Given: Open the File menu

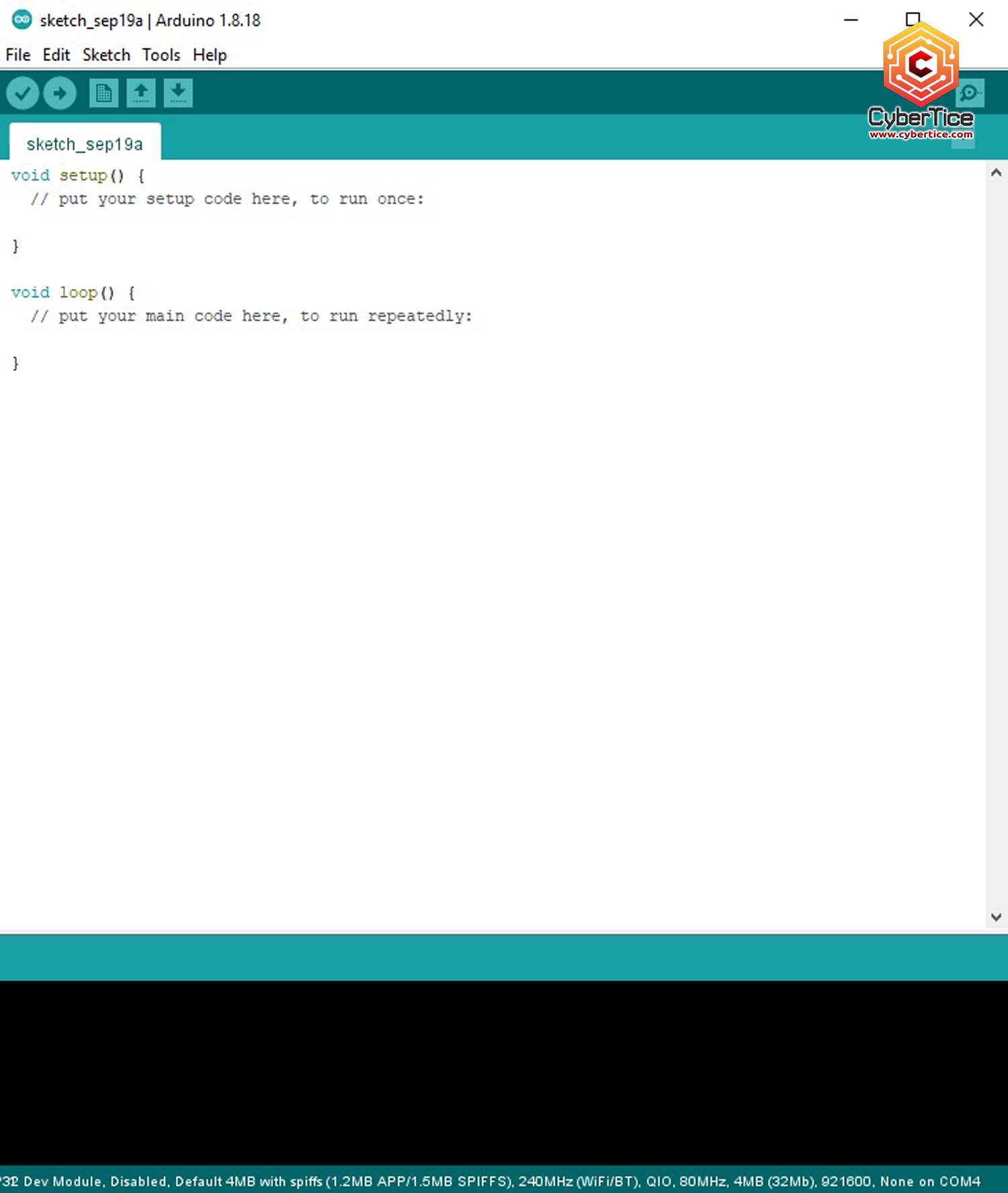Looking at the screenshot, I should [18, 55].
